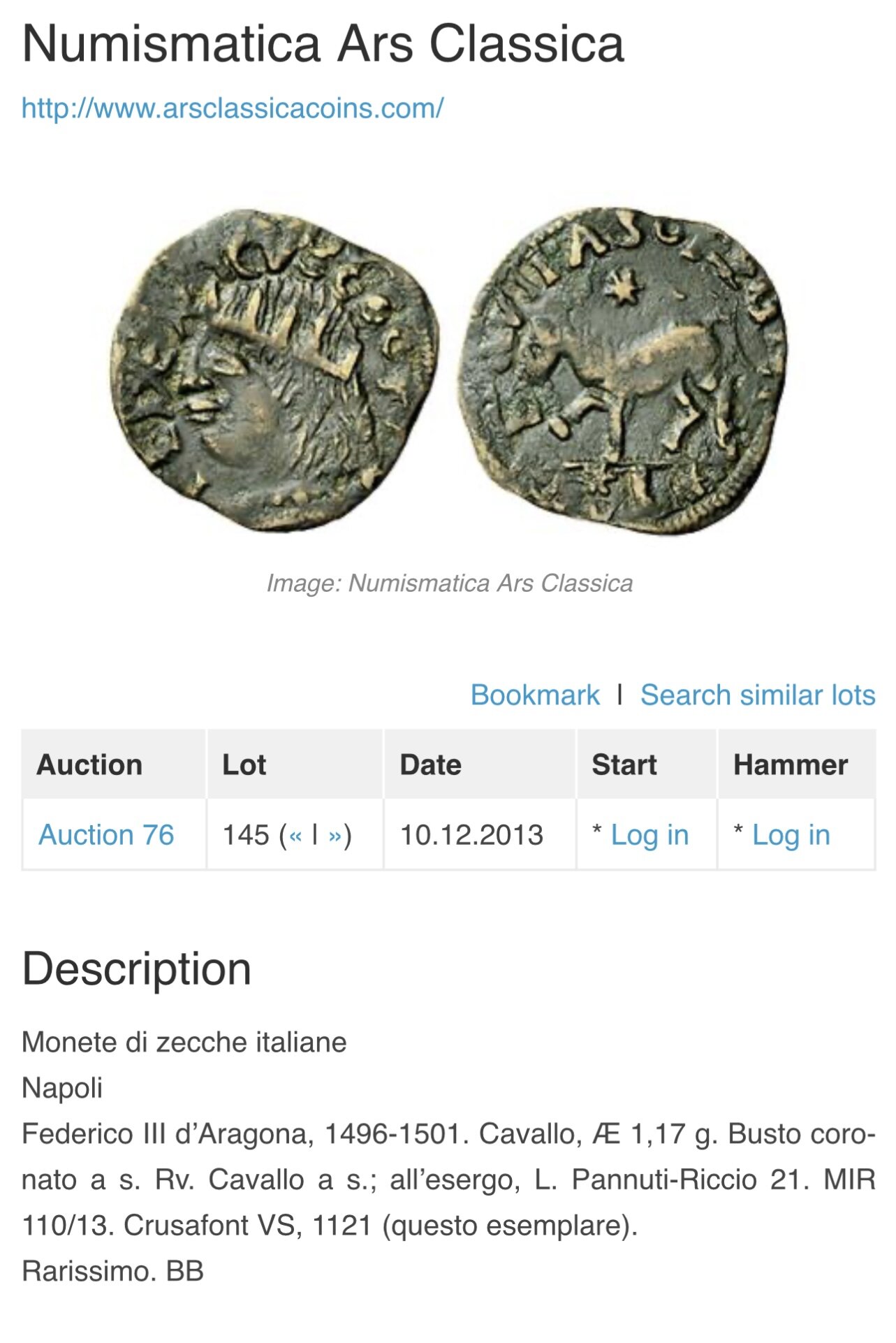The image size is (896, 1343).
Task: Click the Numismatica Ars Classica page title
Action: (323, 43)
